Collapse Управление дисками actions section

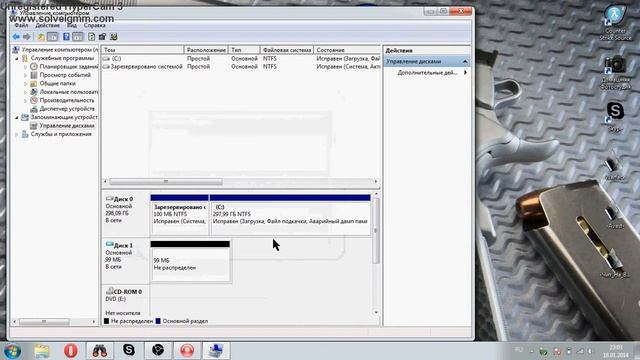coord(465,62)
